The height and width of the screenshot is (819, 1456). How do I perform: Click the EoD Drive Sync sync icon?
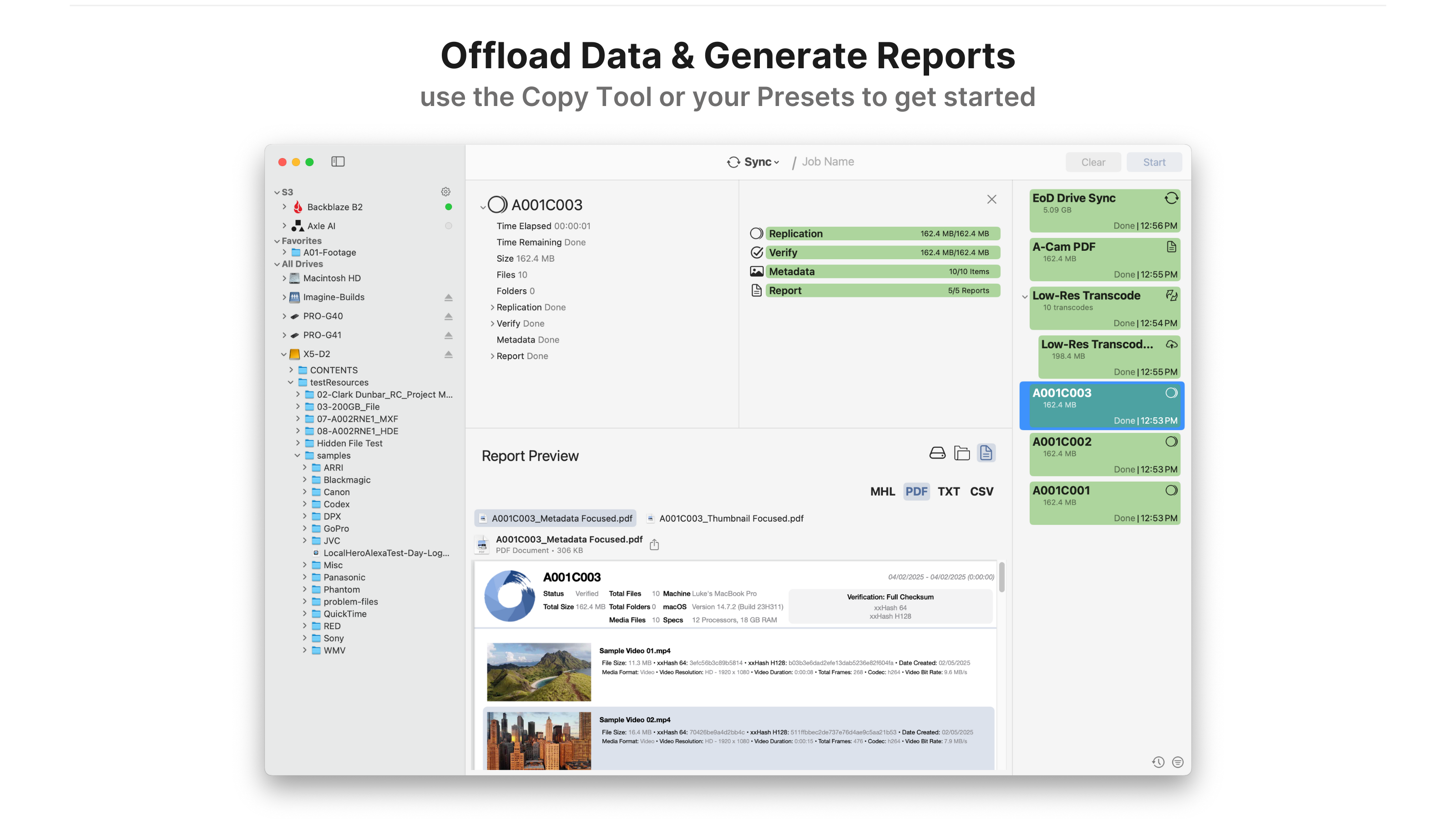pos(1171,198)
